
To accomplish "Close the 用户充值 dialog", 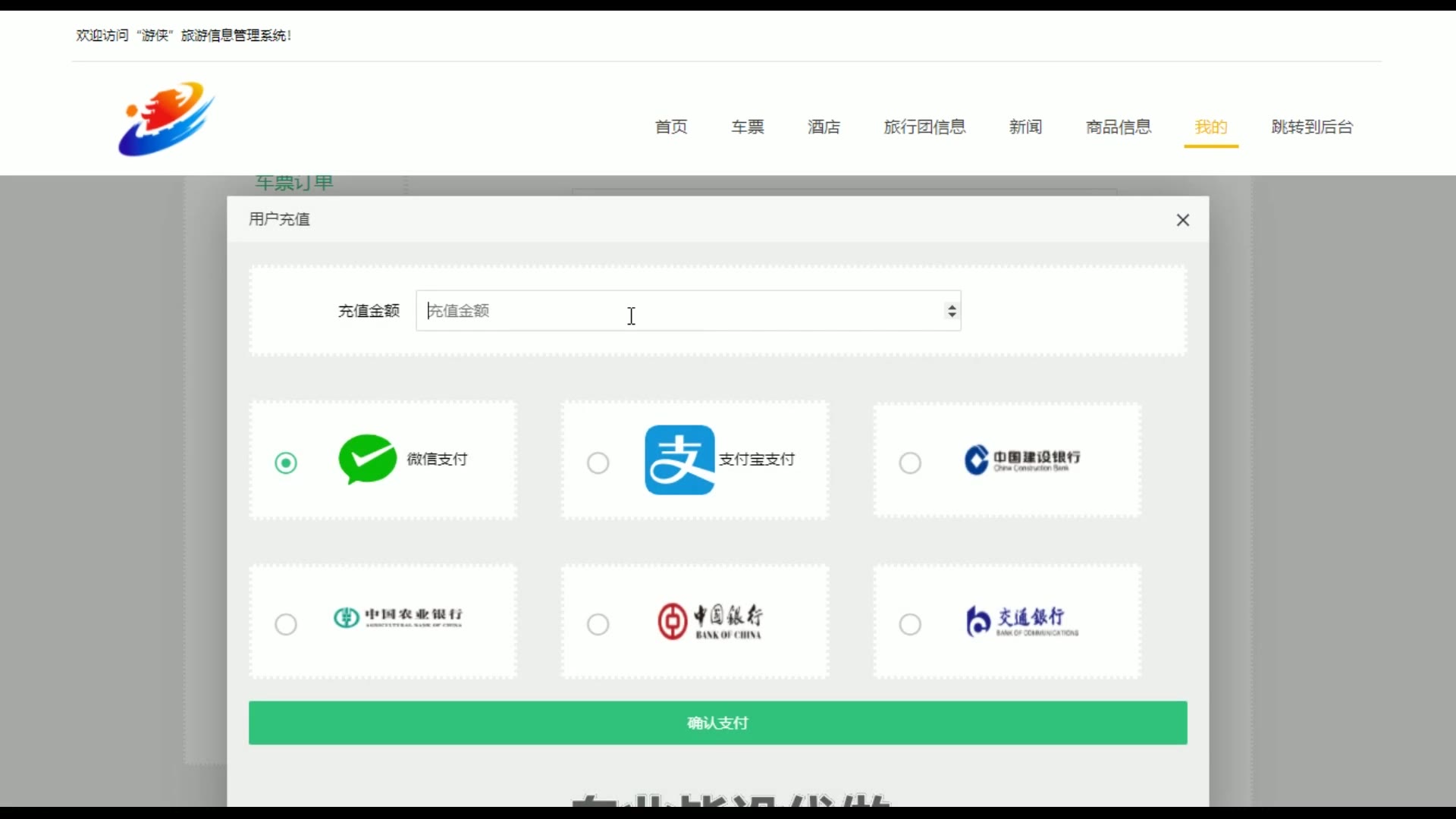I will point(1182,220).
